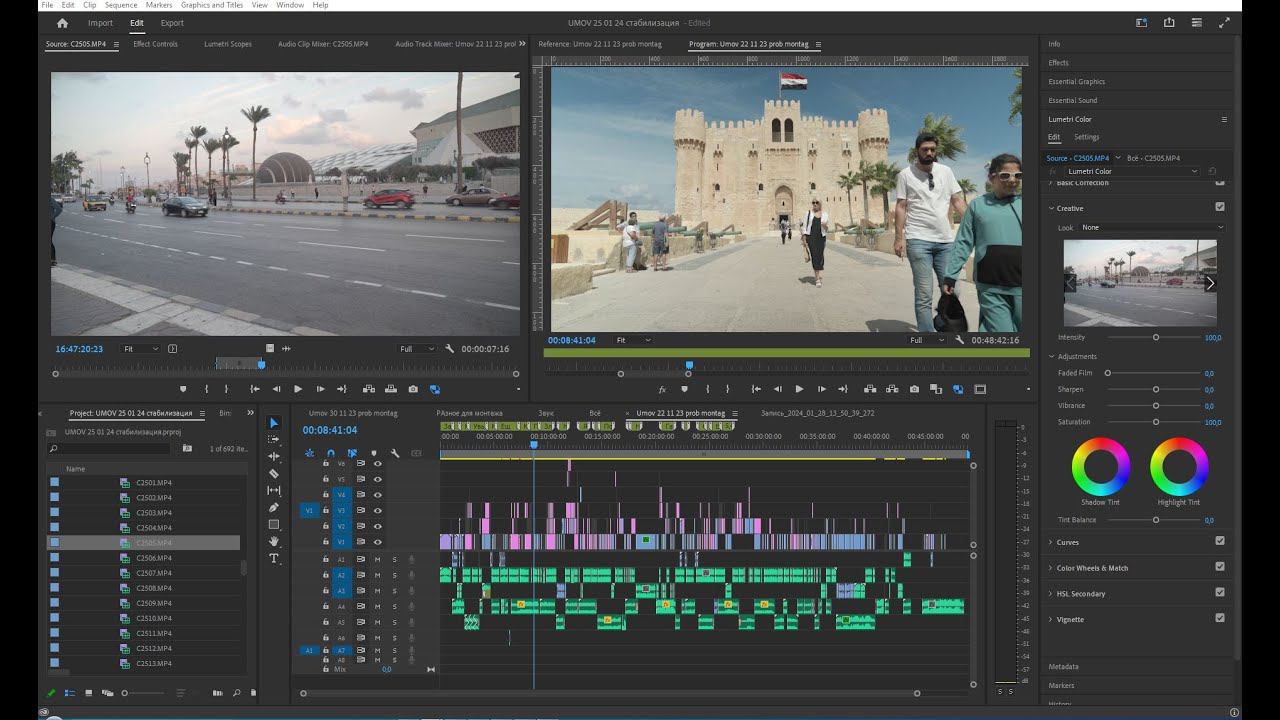Screen dimensions: 1280x720
Task: Open the Look dropdown in Creative
Action: (x=1150, y=227)
